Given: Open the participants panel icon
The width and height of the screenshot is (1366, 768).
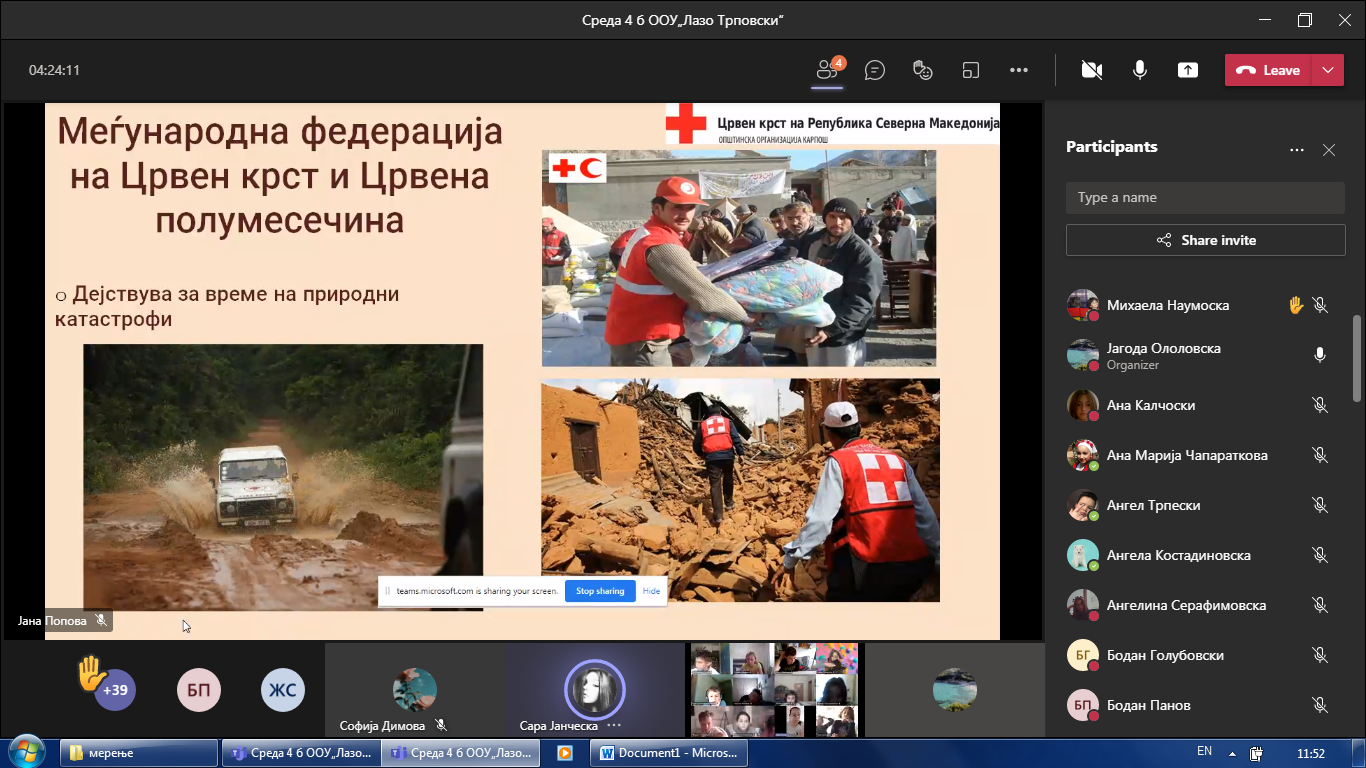Looking at the screenshot, I should tap(827, 70).
